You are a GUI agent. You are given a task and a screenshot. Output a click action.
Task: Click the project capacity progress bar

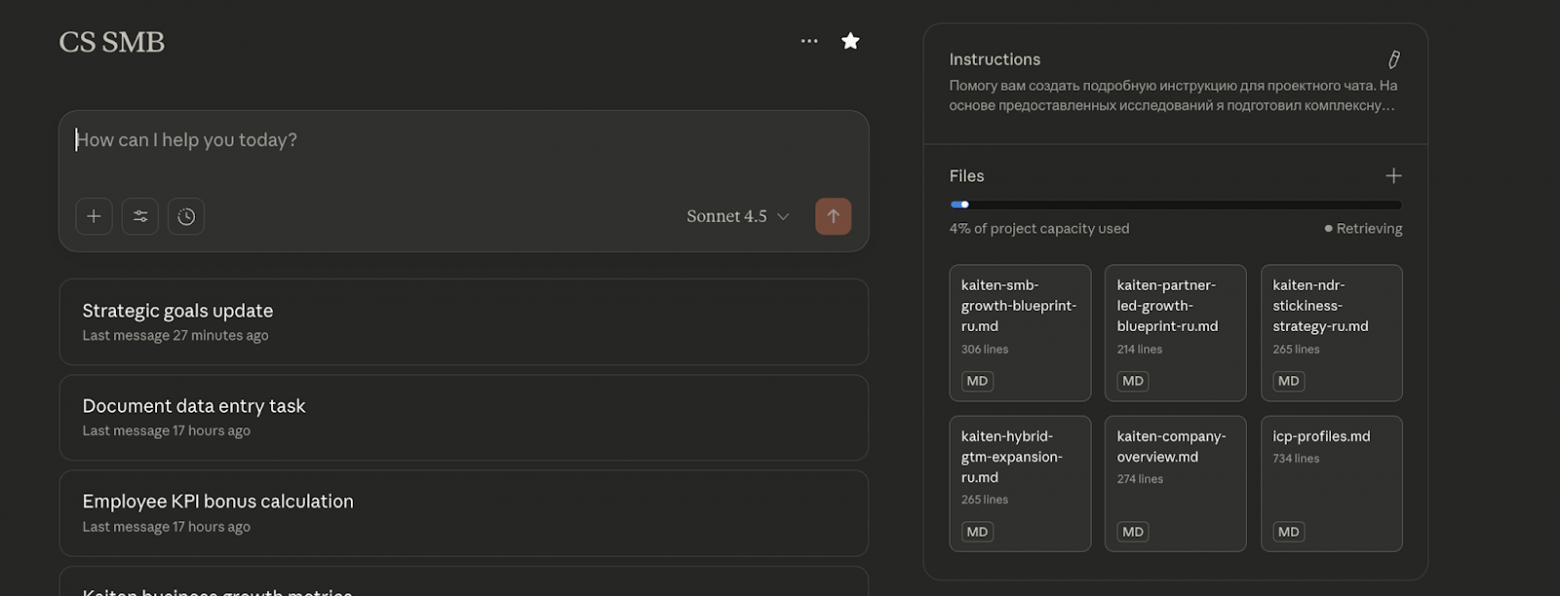coord(1175,205)
